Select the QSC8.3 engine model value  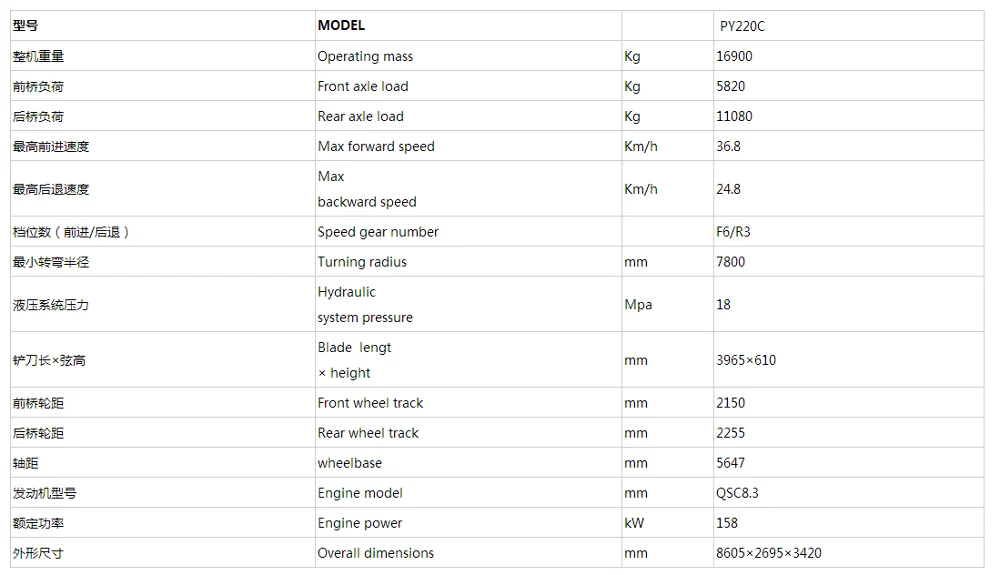point(737,493)
